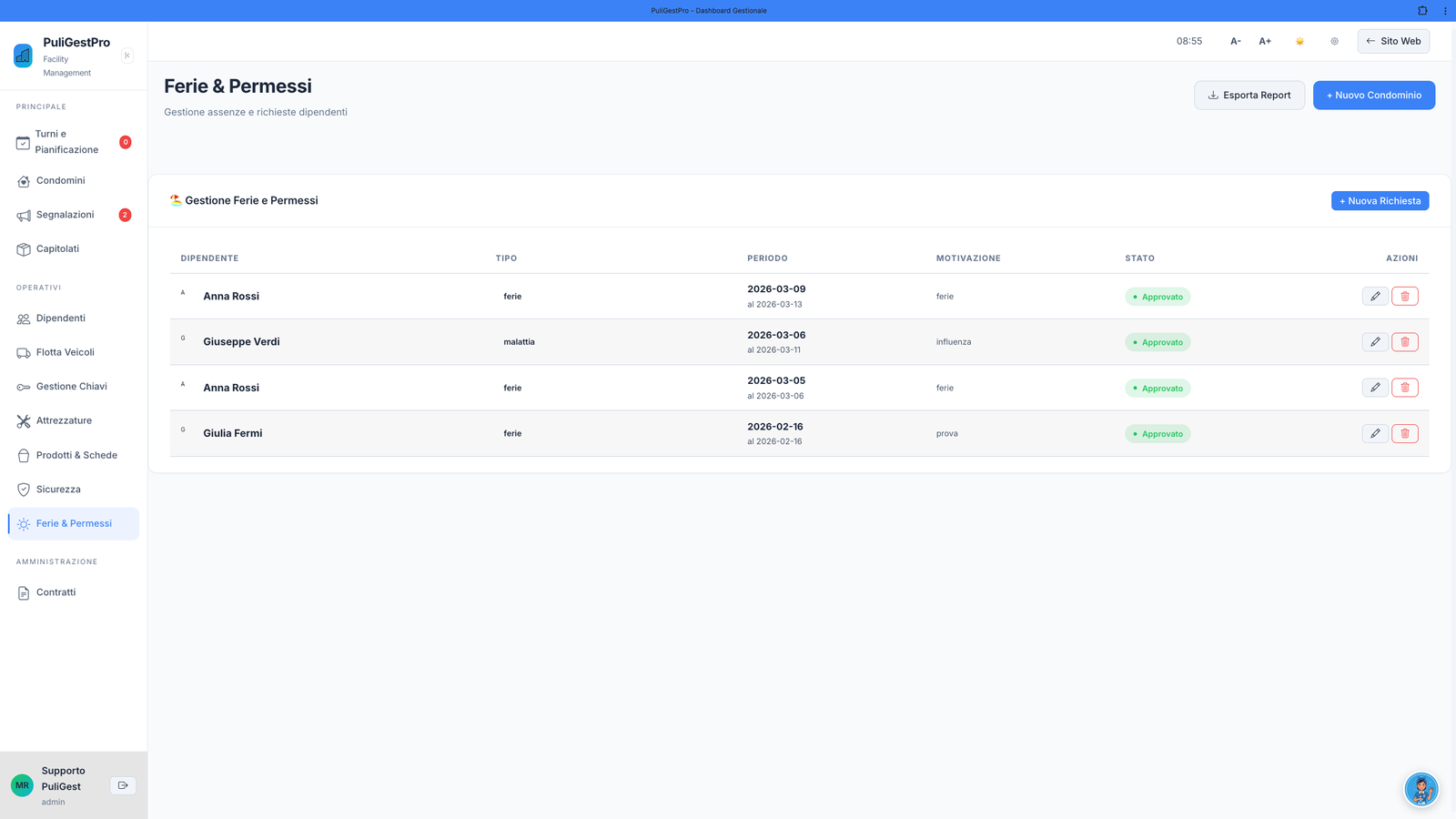Click the logout icon next to Supporto PuliGest

(123, 784)
